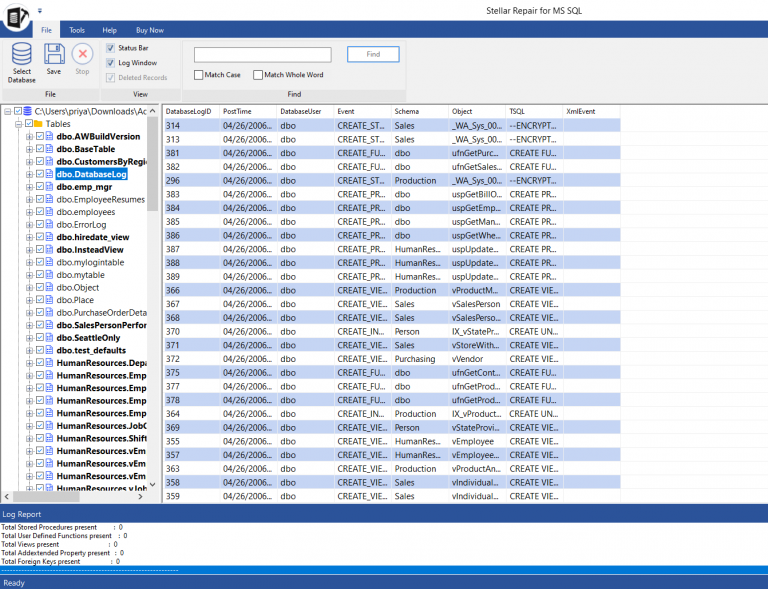Uncheck the Tables folder checkbox
The height and width of the screenshot is (589, 768).
pos(29,124)
